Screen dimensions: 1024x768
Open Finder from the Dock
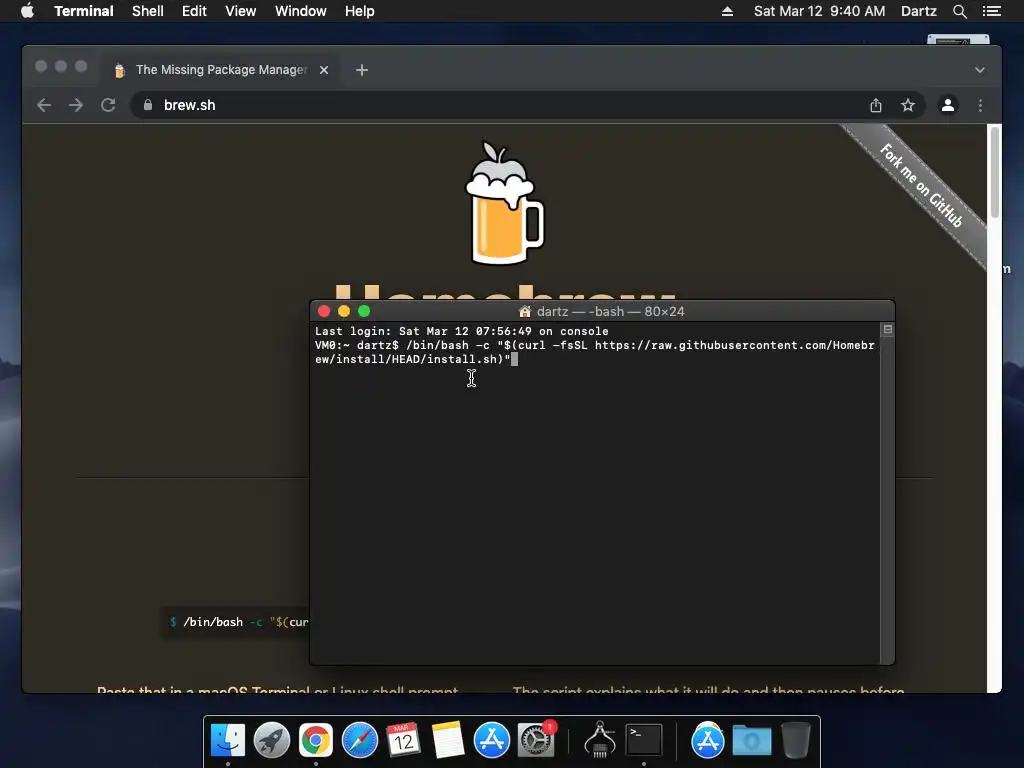tap(228, 740)
